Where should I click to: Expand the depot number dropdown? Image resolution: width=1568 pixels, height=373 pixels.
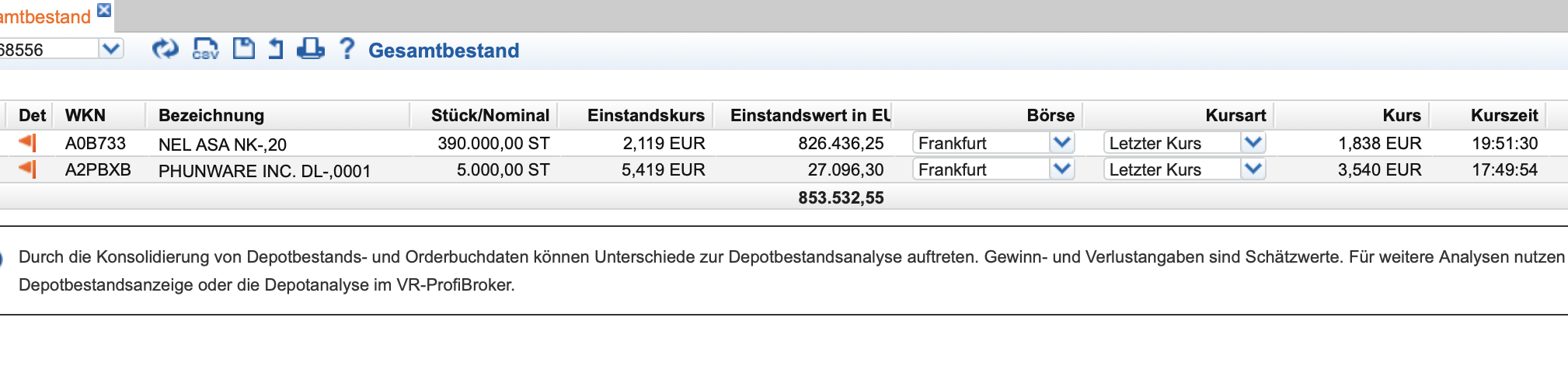111,49
